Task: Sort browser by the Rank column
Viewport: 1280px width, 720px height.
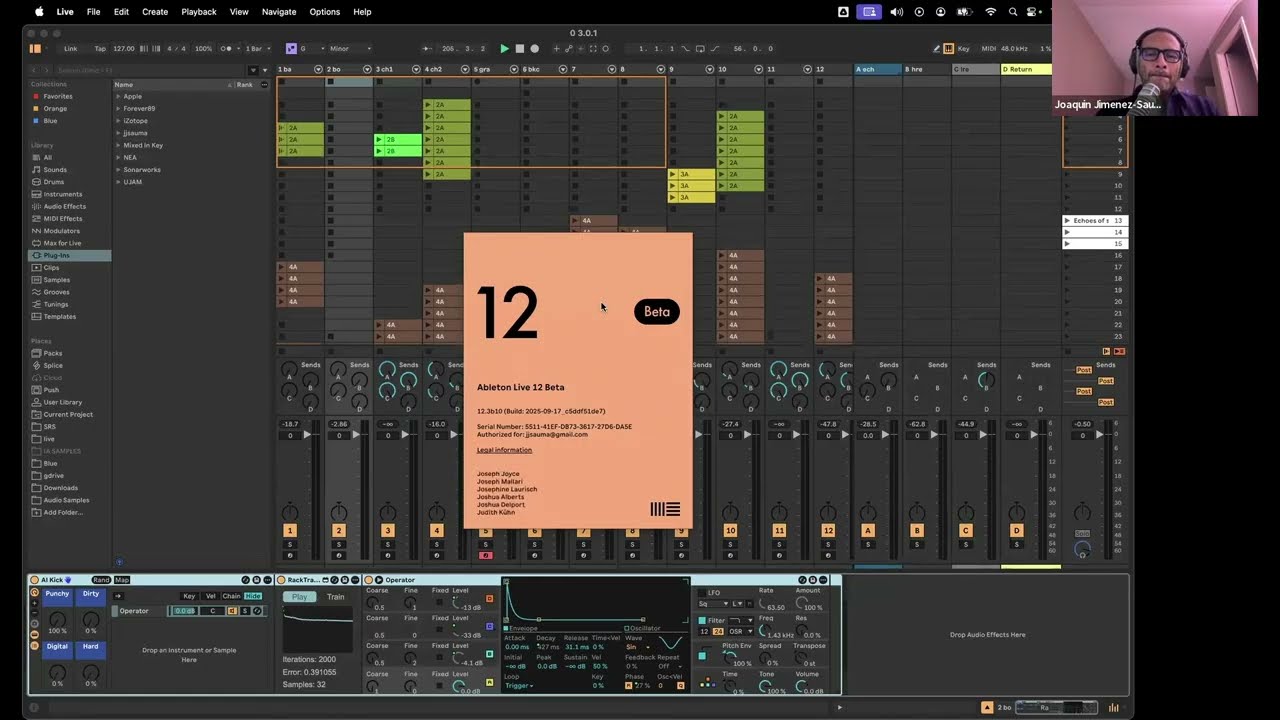Action: (245, 84)
